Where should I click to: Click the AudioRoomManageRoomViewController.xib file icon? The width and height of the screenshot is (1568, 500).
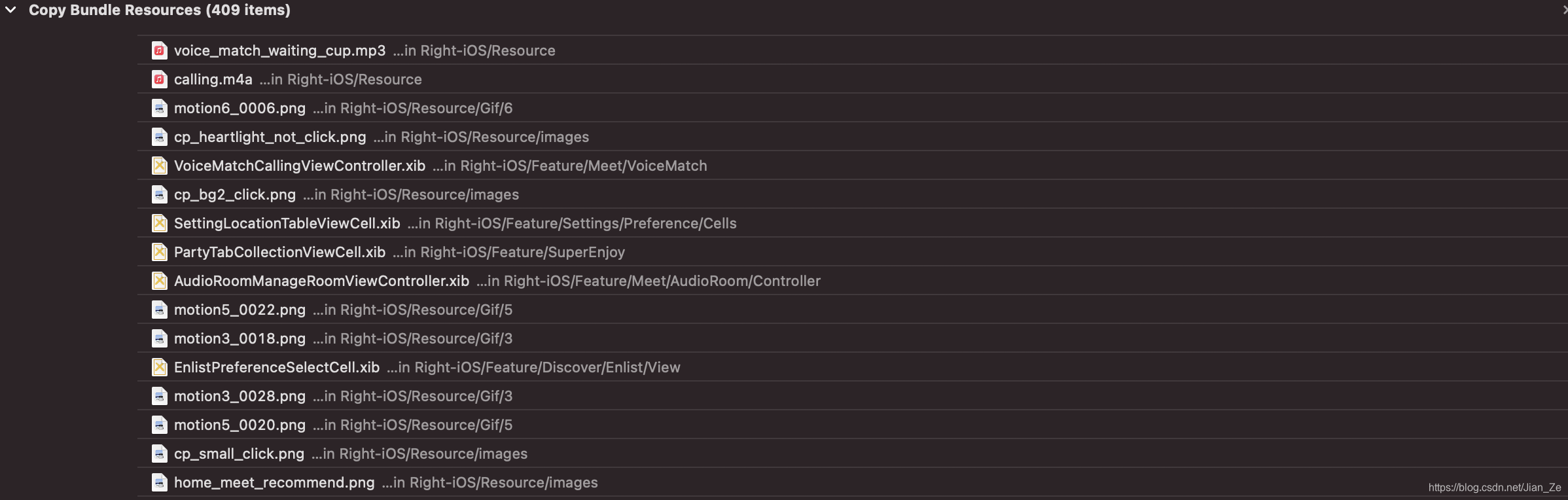(x=160, y=281)
